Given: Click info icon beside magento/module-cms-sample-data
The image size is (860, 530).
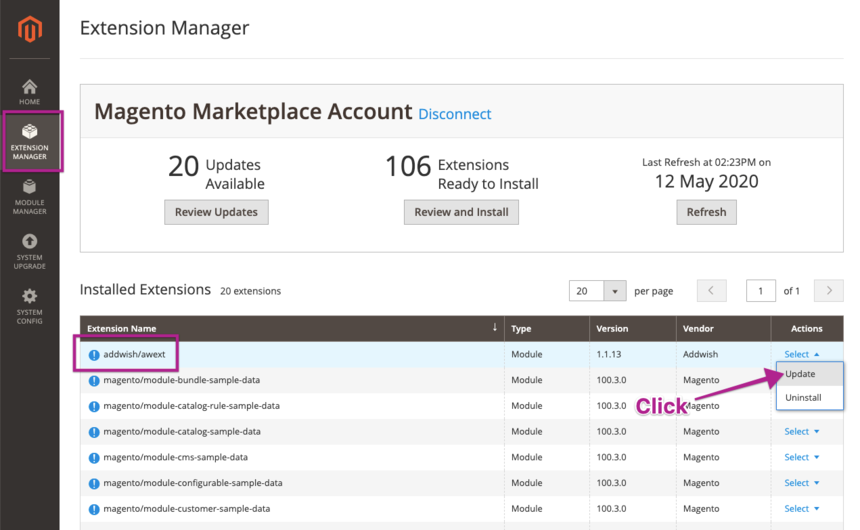Looking at the screenshot, I should tap(94, 457).
